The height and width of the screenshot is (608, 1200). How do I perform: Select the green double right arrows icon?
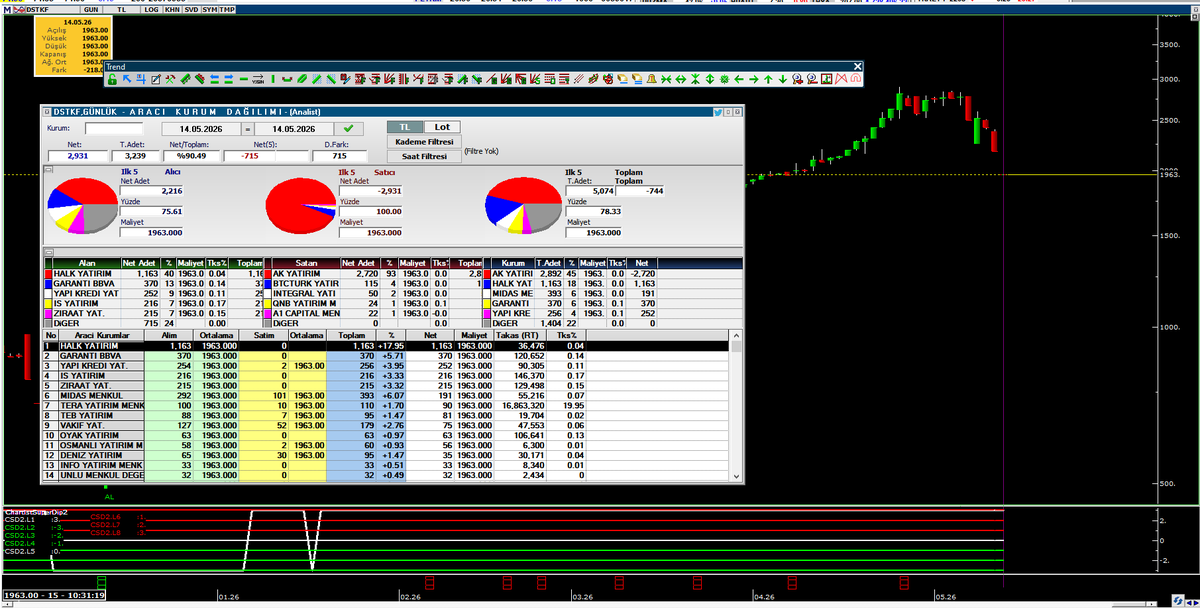coord(229,79)
